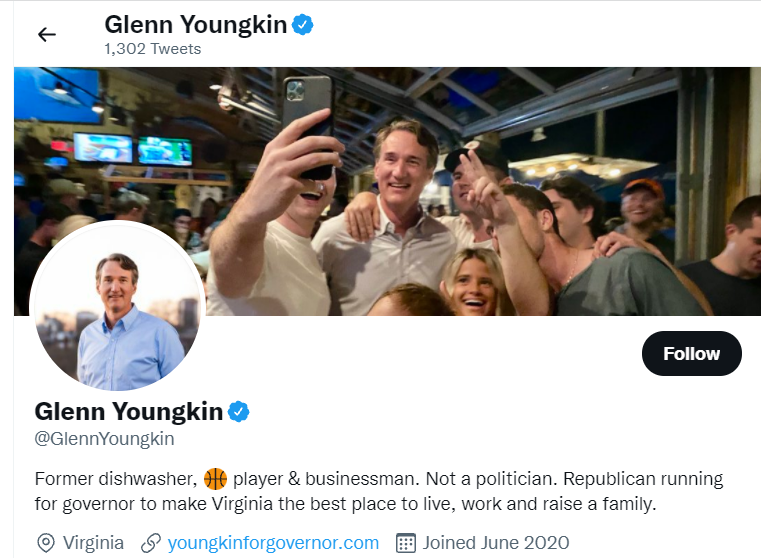
Task: Click the back arrow icon
Action: coord(47,34)
